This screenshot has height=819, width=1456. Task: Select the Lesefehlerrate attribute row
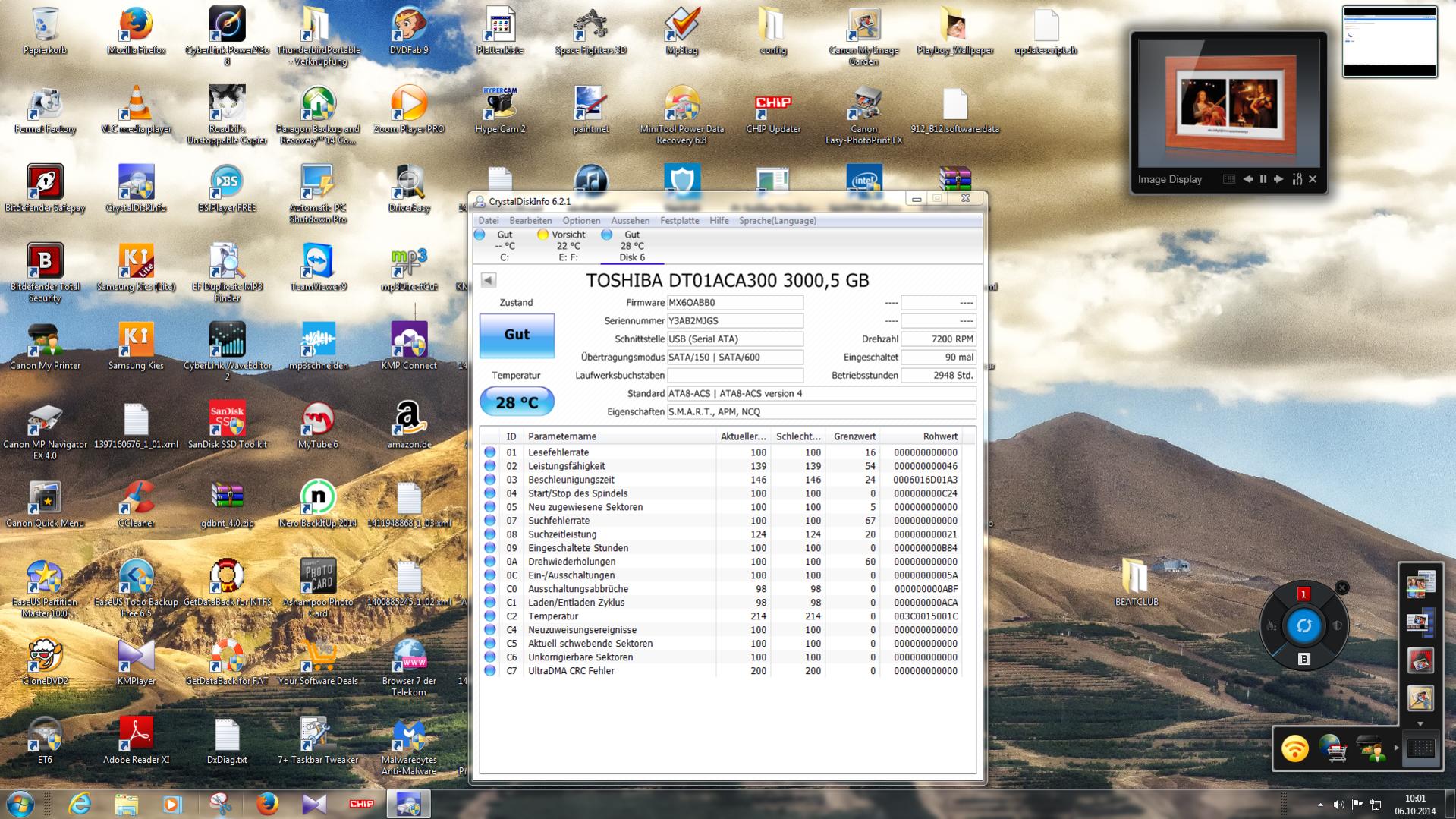721,452
